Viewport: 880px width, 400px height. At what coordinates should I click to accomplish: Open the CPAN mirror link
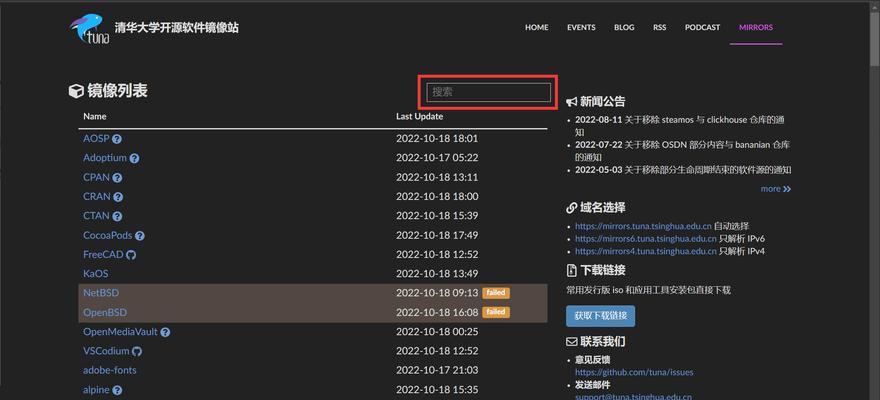coord(97,177)
